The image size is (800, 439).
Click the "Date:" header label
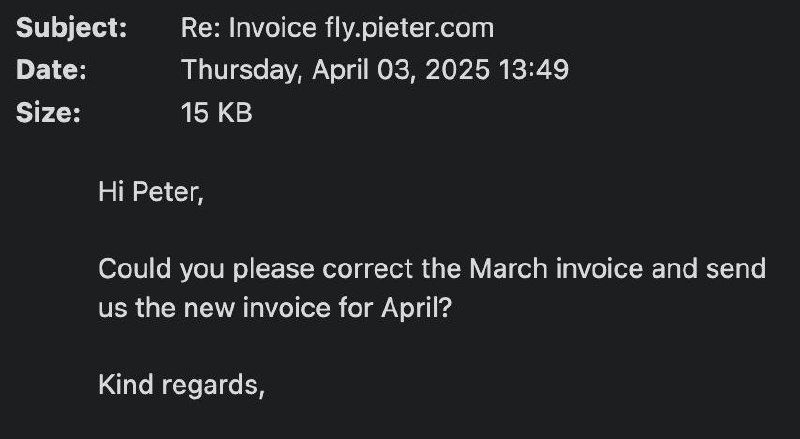52,71
